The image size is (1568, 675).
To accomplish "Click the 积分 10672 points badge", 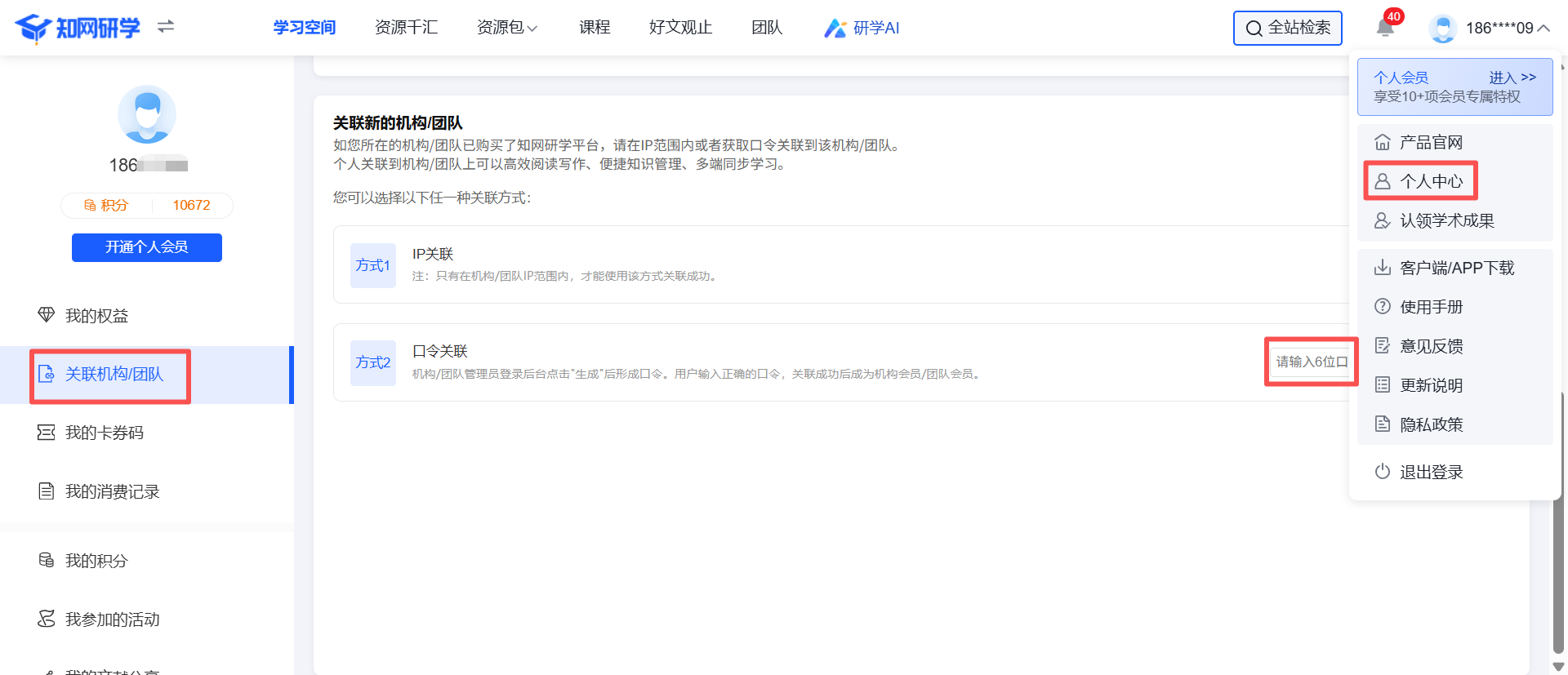I will point(147,205).
